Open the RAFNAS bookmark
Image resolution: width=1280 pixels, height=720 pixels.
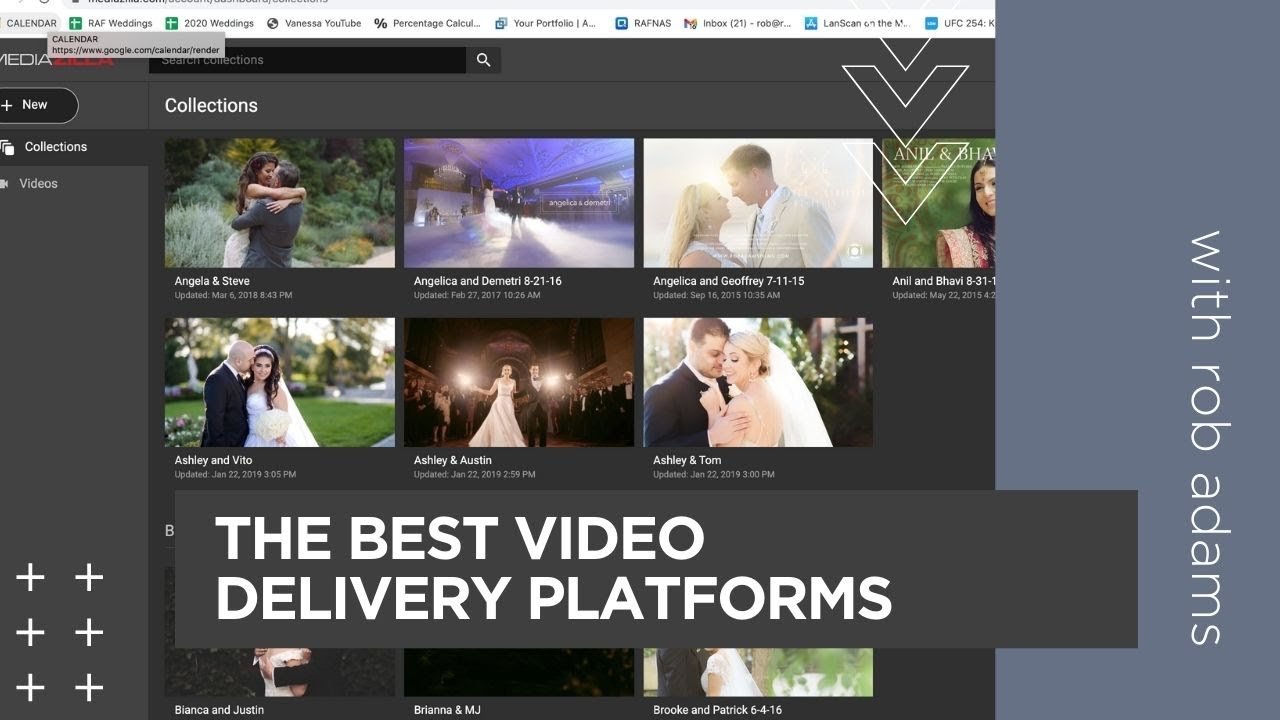(x=643, y=23)
